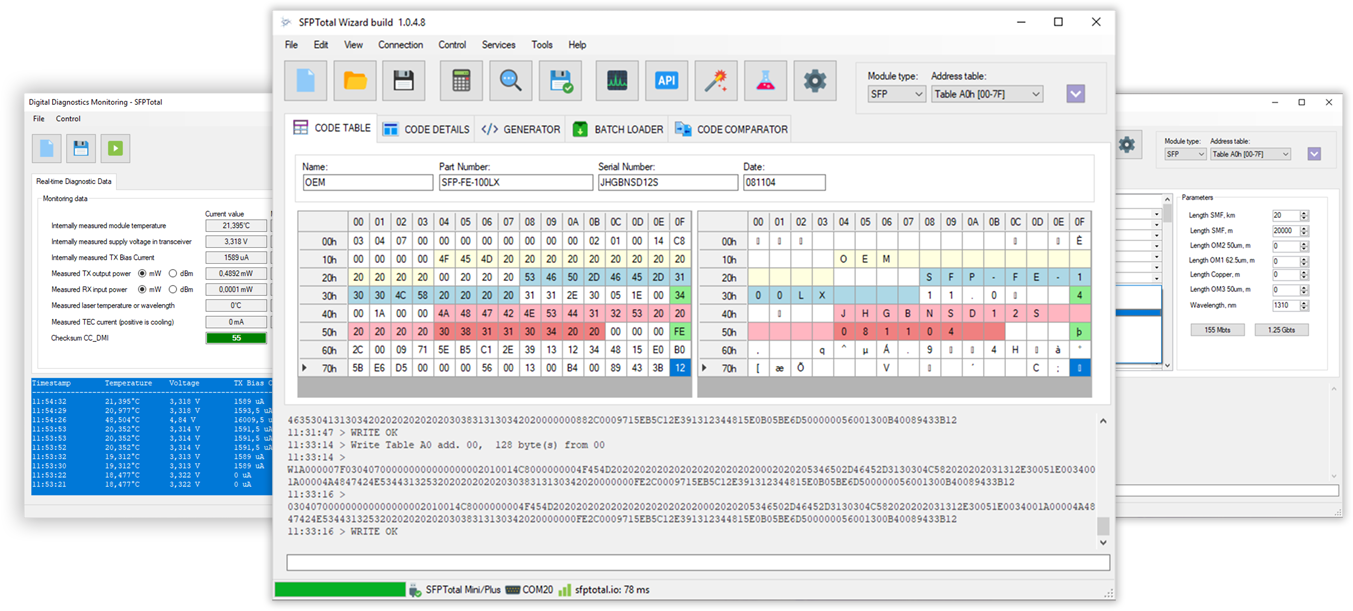The height and width of the screenshot is (611, 1353).
Task: Click the magic wand wizard icon
Action: [x=716, y=82]
